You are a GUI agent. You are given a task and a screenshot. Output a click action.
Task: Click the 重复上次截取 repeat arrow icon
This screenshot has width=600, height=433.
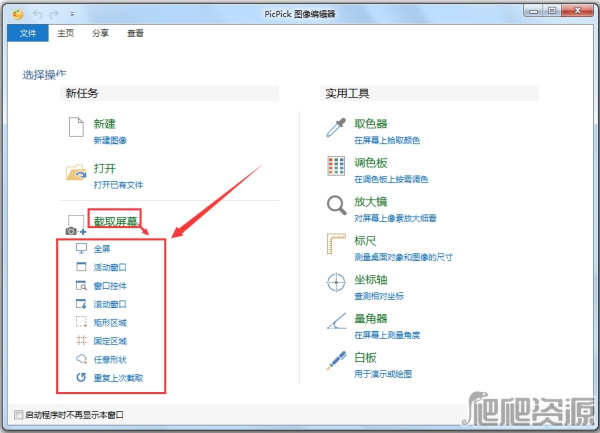[81, 378]
